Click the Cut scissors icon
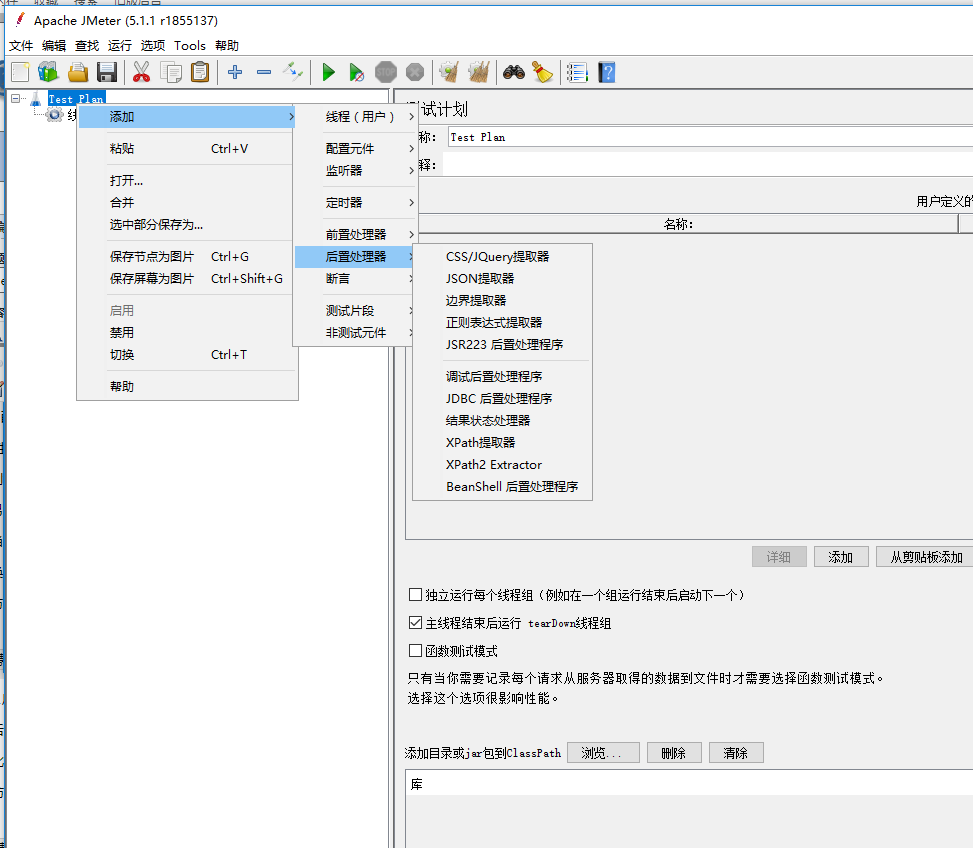 point(141,73)
